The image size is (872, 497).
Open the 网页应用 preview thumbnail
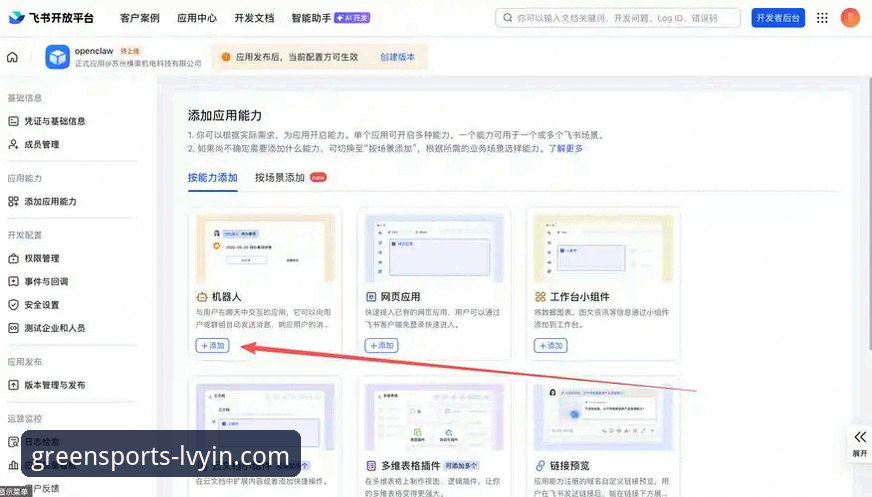(x=434, y=248)
